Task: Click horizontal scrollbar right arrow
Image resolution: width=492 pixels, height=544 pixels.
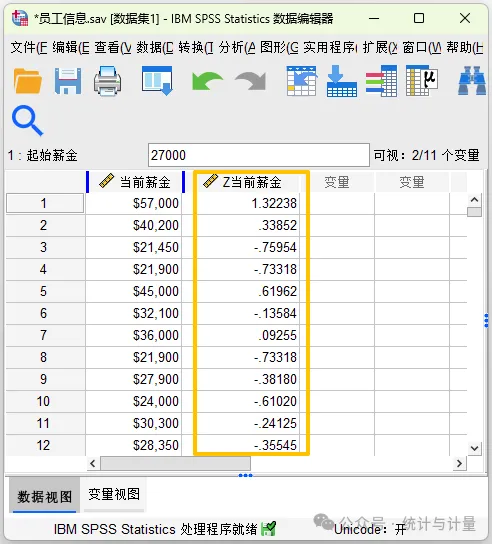Action: pyautogui.click(x=459, y=464)
